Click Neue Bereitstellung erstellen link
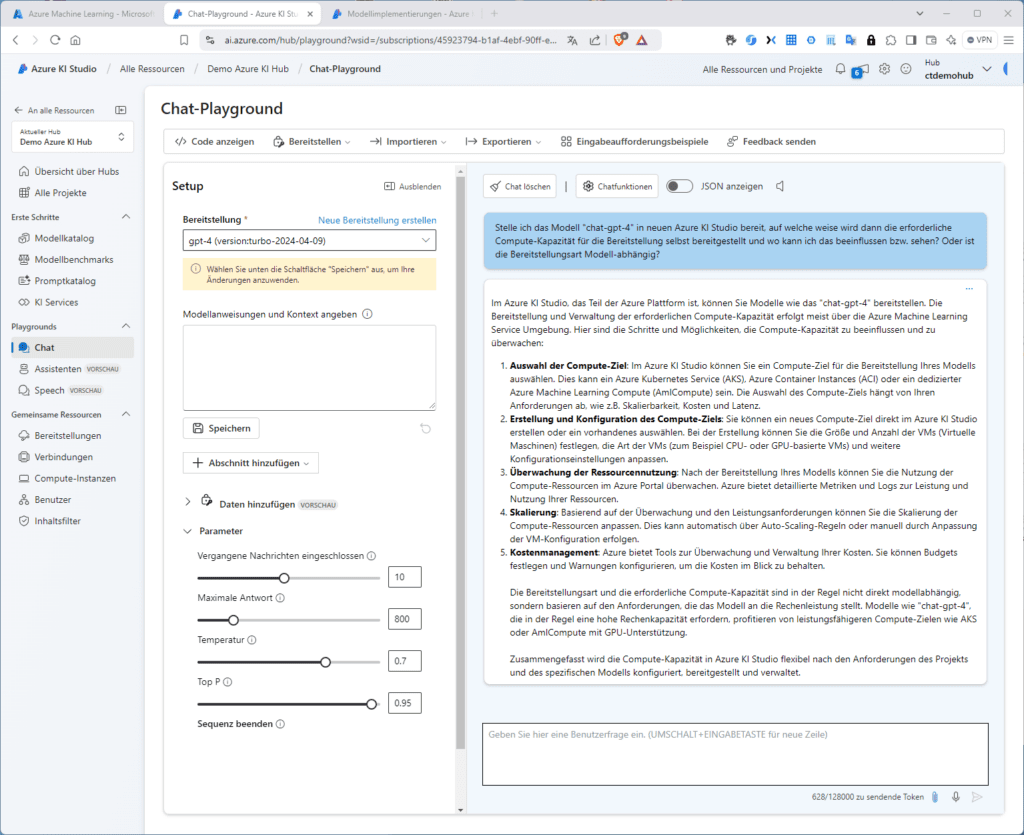 point(377,220)
